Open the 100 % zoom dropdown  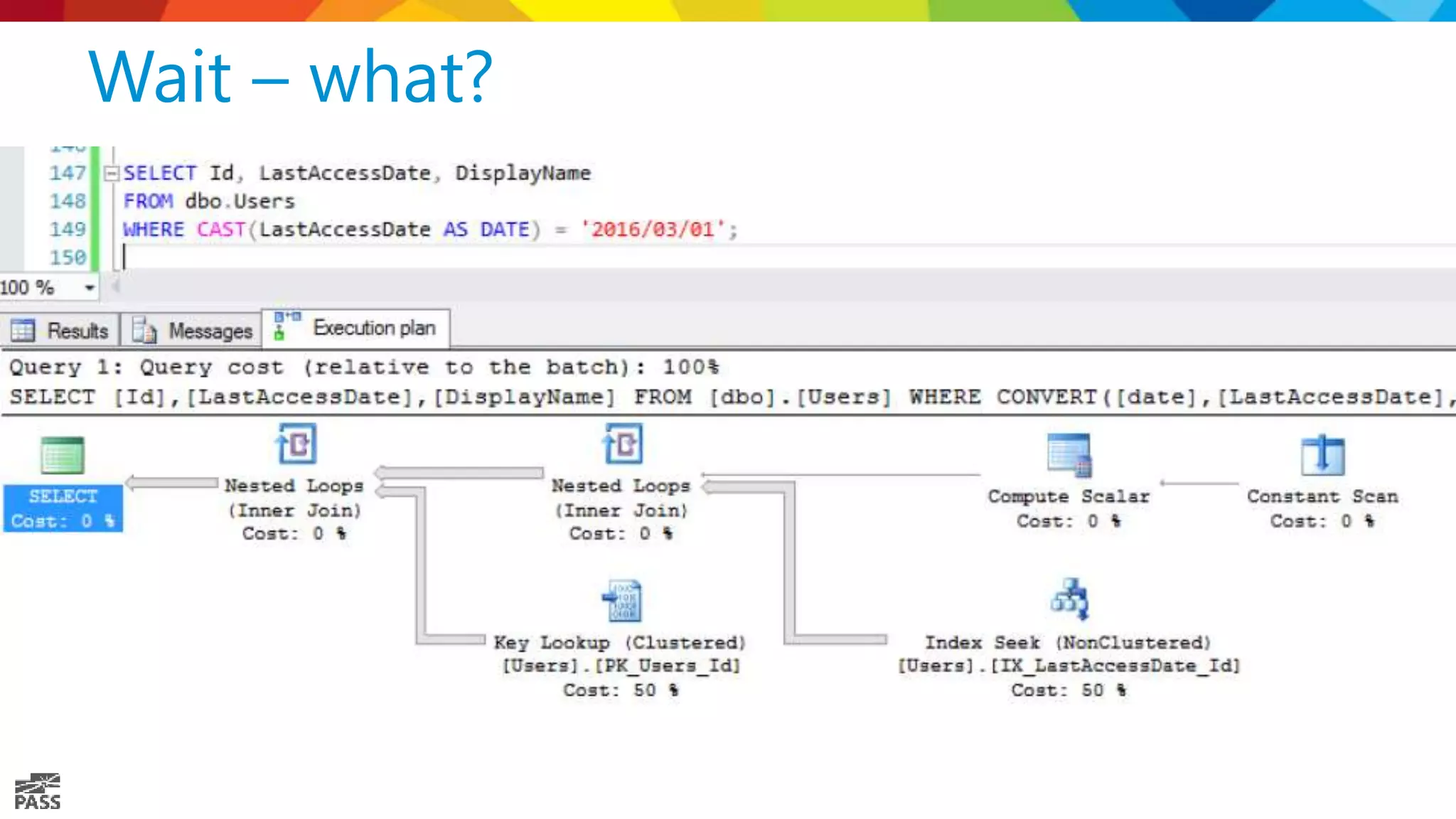(90, 288)
